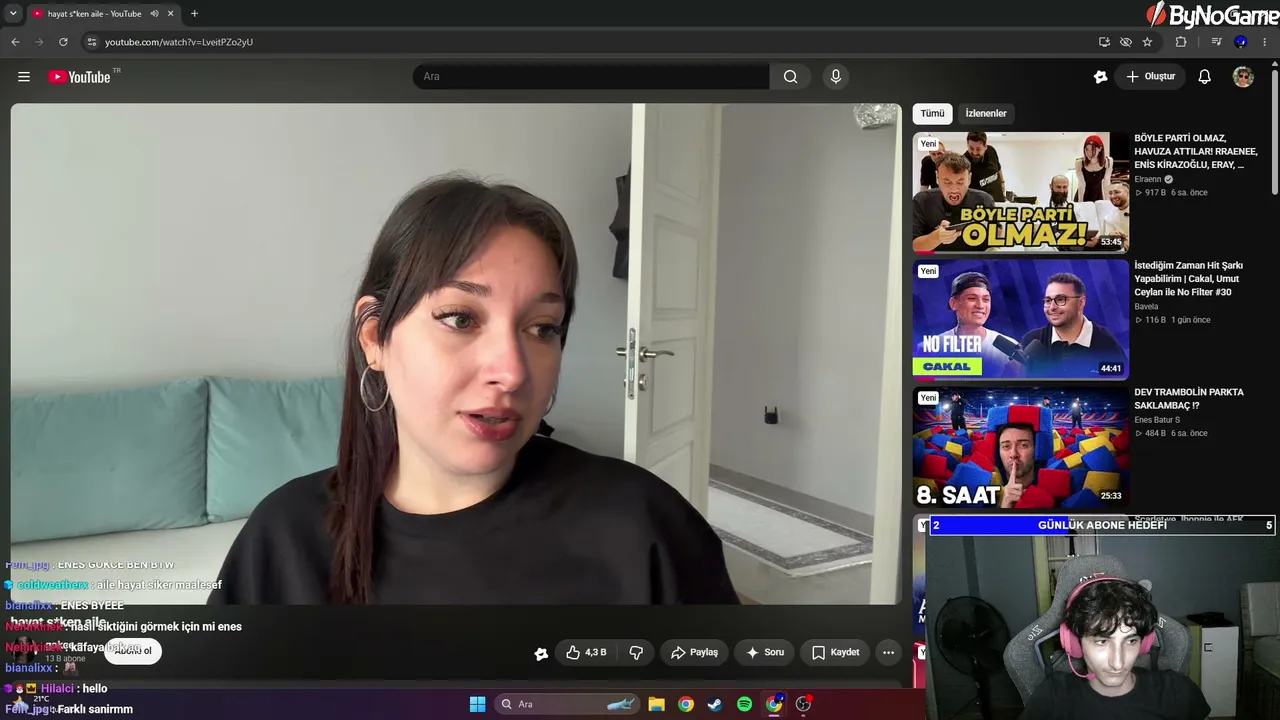Open the three-dot more actions menu under video
Screen dimensions: 1280x720
point(888,652)
